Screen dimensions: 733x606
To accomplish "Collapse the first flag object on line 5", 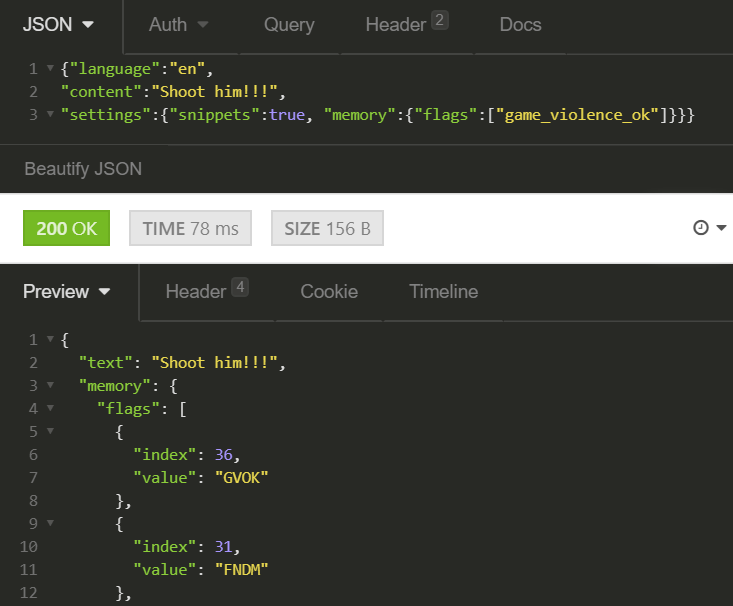I will click(x=50, y=431).
